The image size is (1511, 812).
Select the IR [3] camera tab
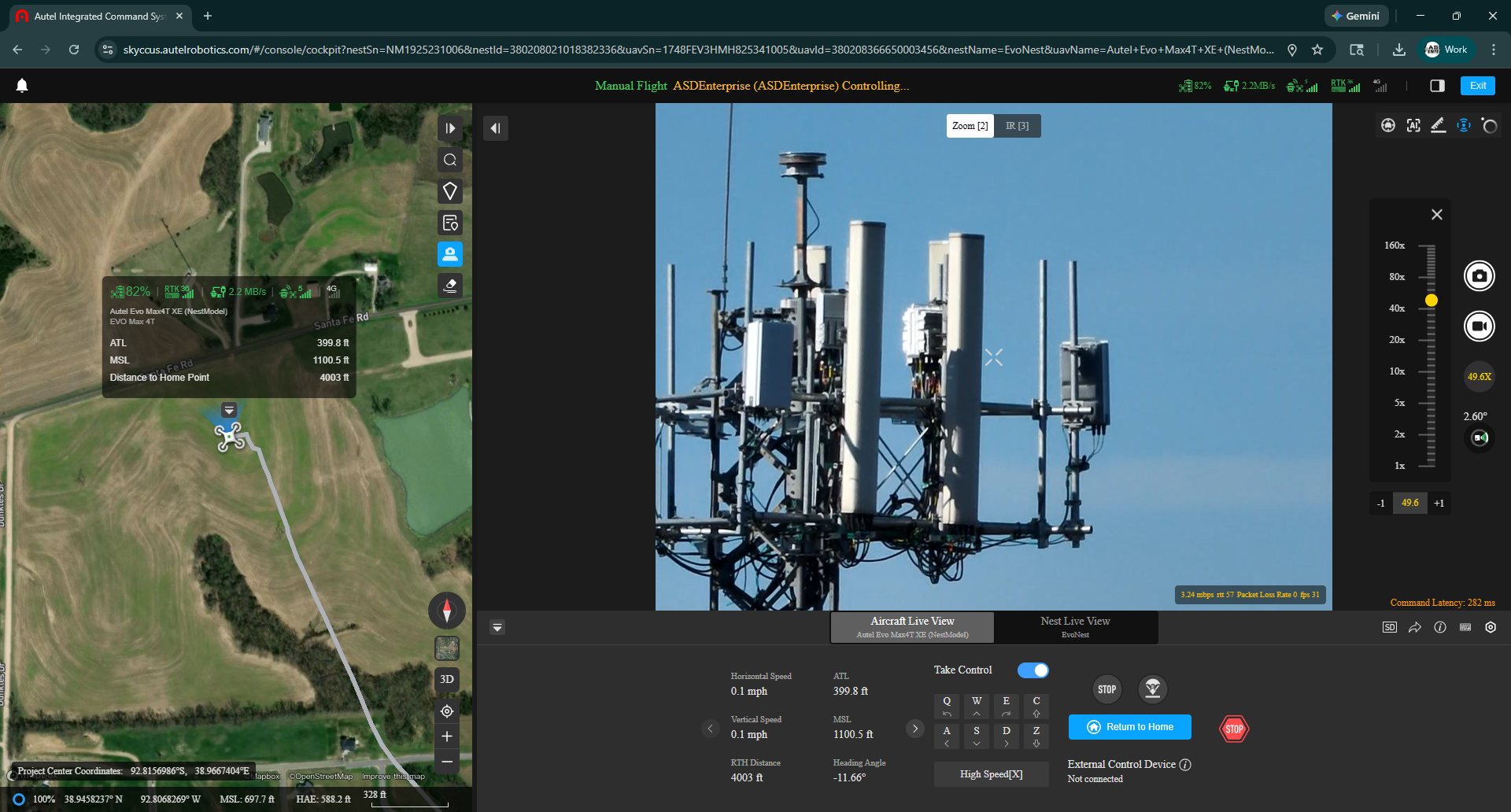tap(1017, 126)
